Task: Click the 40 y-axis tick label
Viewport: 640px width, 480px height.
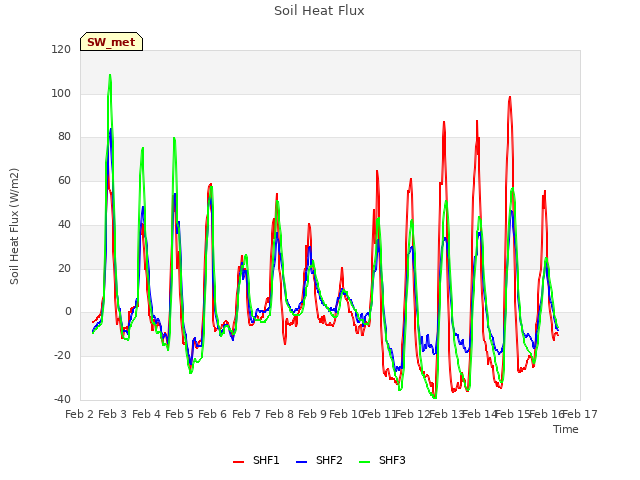Action: point(64,224)
